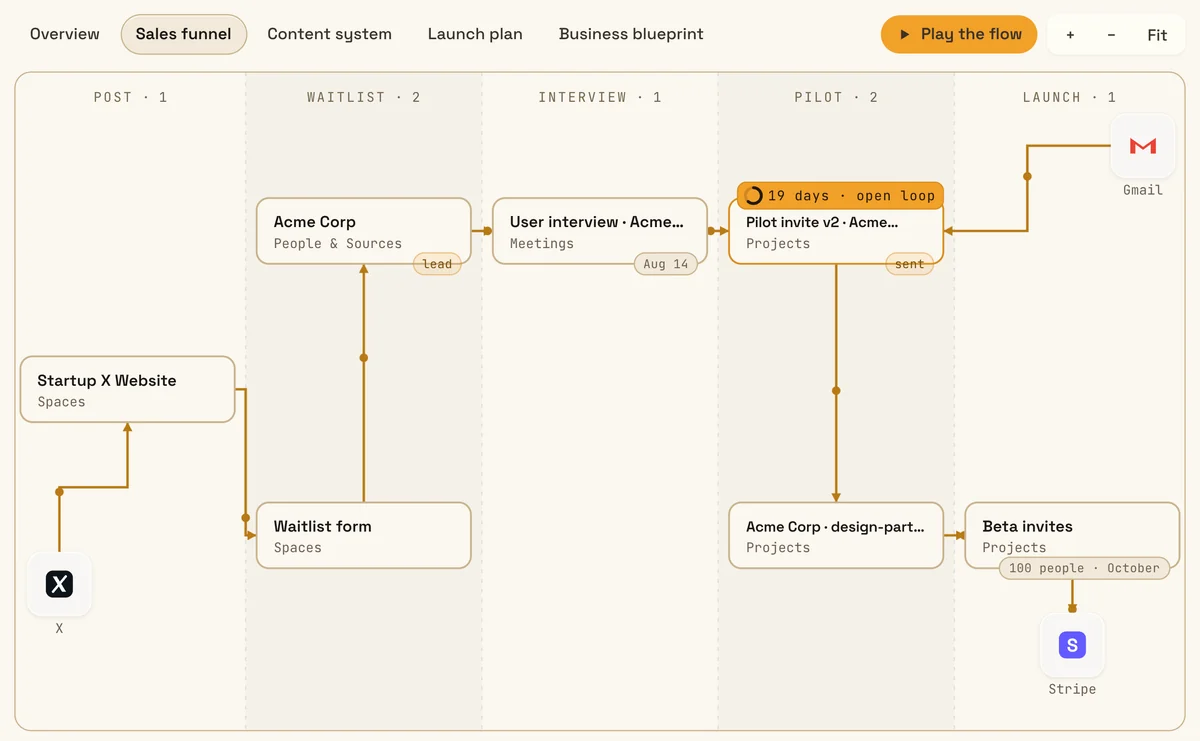Click the LAUNCH · 1 column header

pos(1069,97)
